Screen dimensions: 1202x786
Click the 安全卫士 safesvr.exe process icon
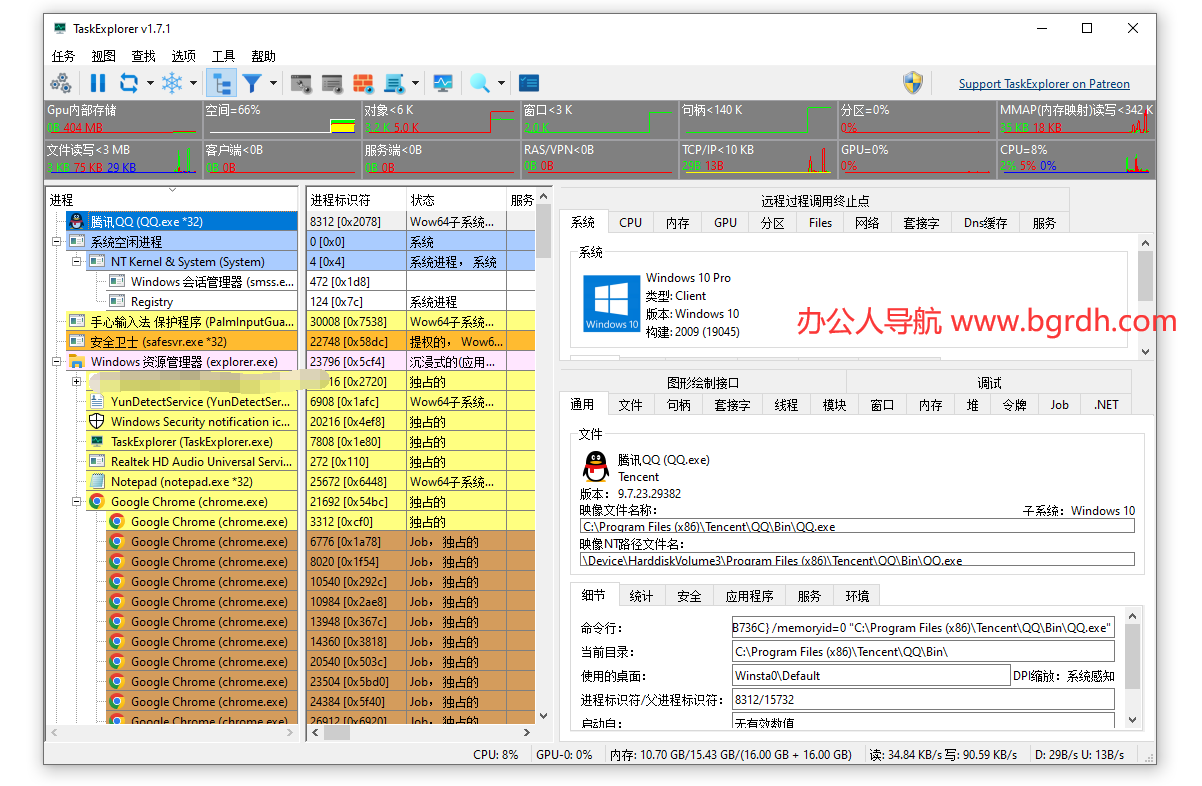point(77,341)
